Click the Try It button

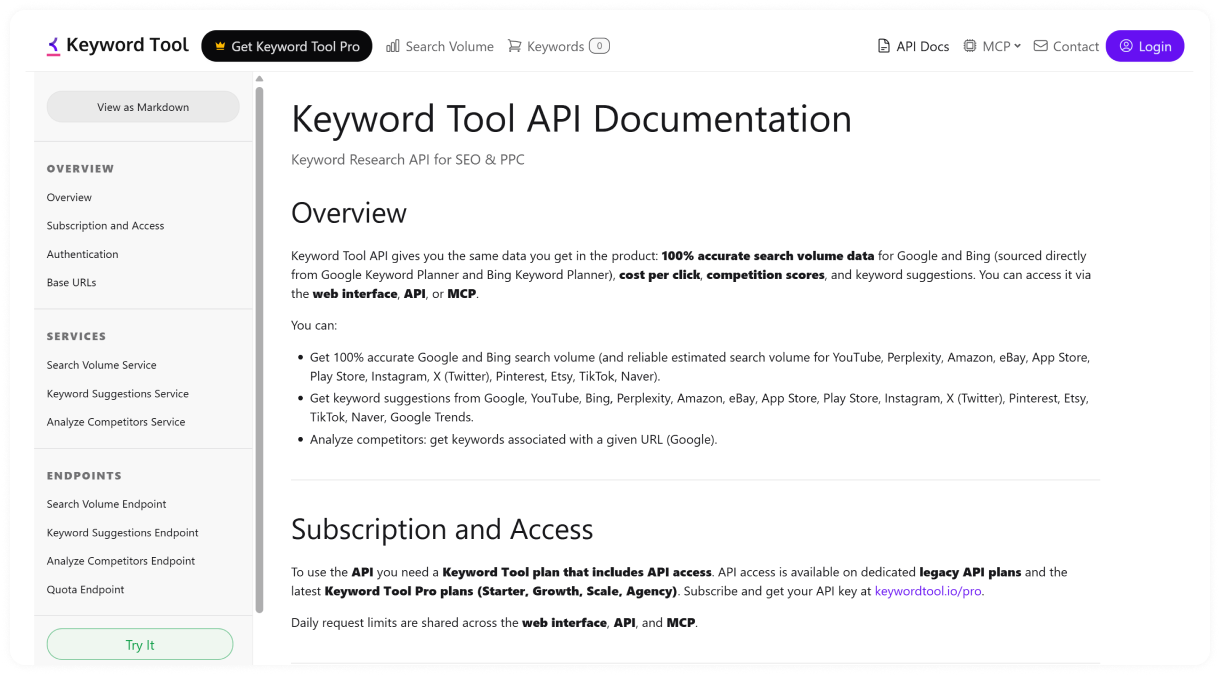point(140,645)
